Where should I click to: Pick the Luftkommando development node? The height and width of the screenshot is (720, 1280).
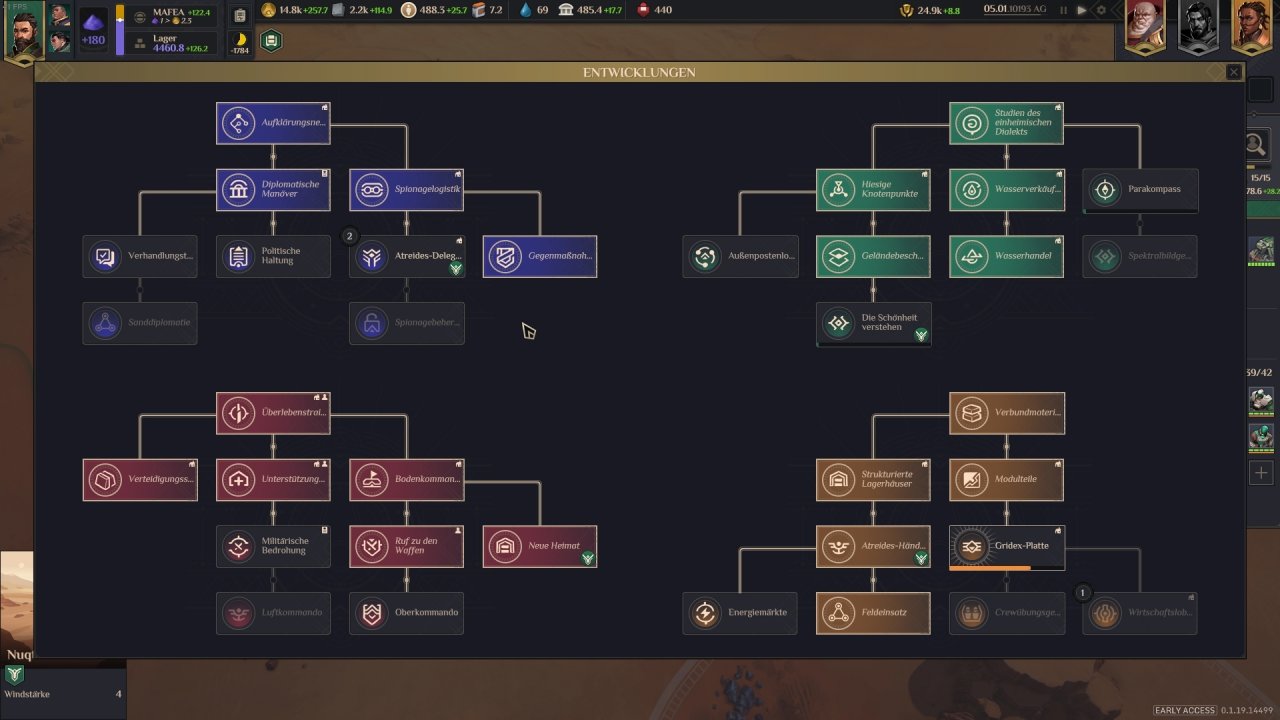point(273,613)
